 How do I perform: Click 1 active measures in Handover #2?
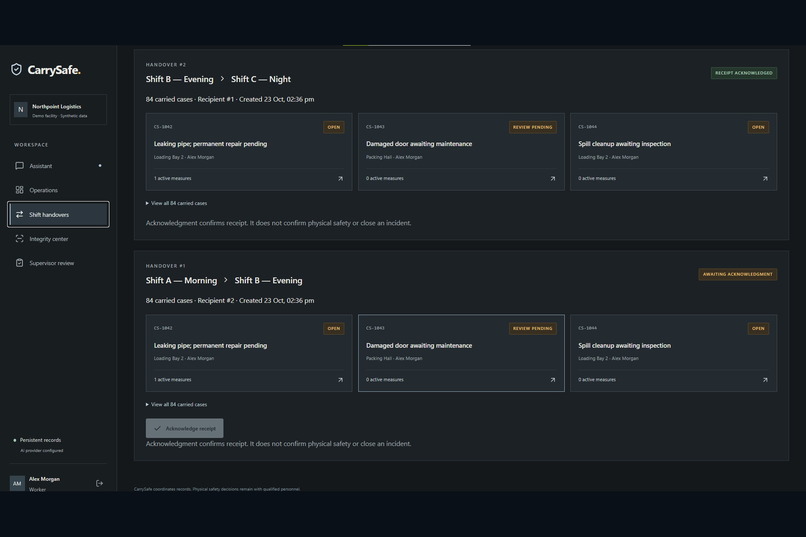(x=173, y=178)
